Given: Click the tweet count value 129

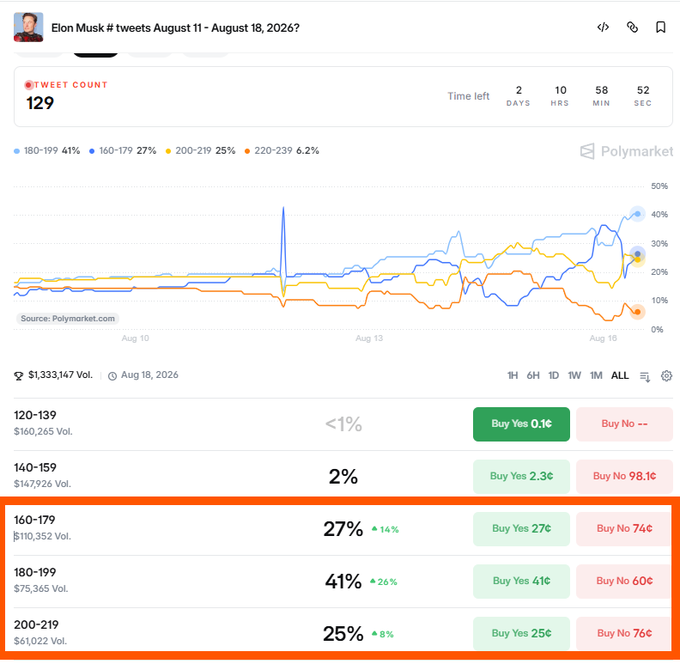Looking at the screenshot, I should 40,103.
